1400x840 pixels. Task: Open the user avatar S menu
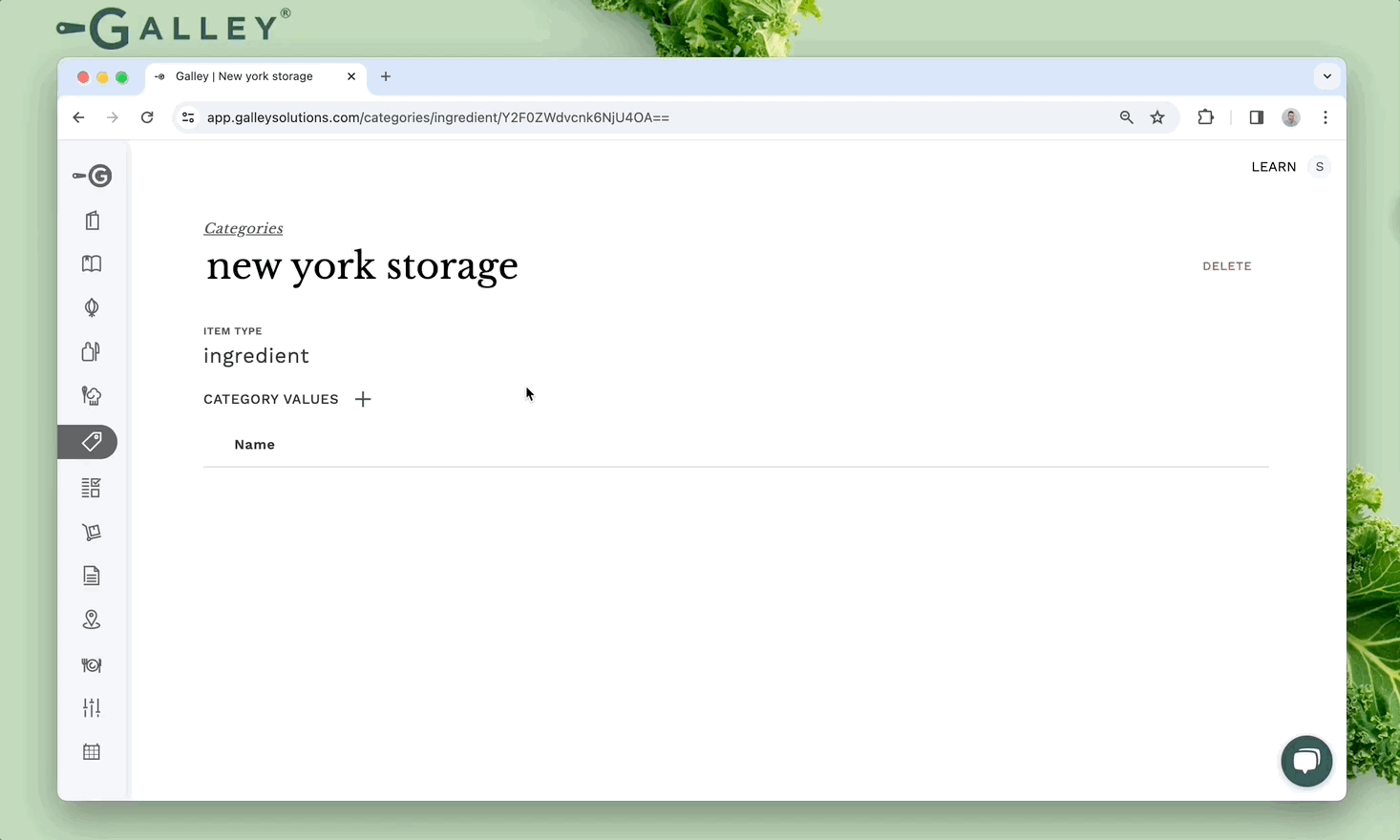point(1319,167)
